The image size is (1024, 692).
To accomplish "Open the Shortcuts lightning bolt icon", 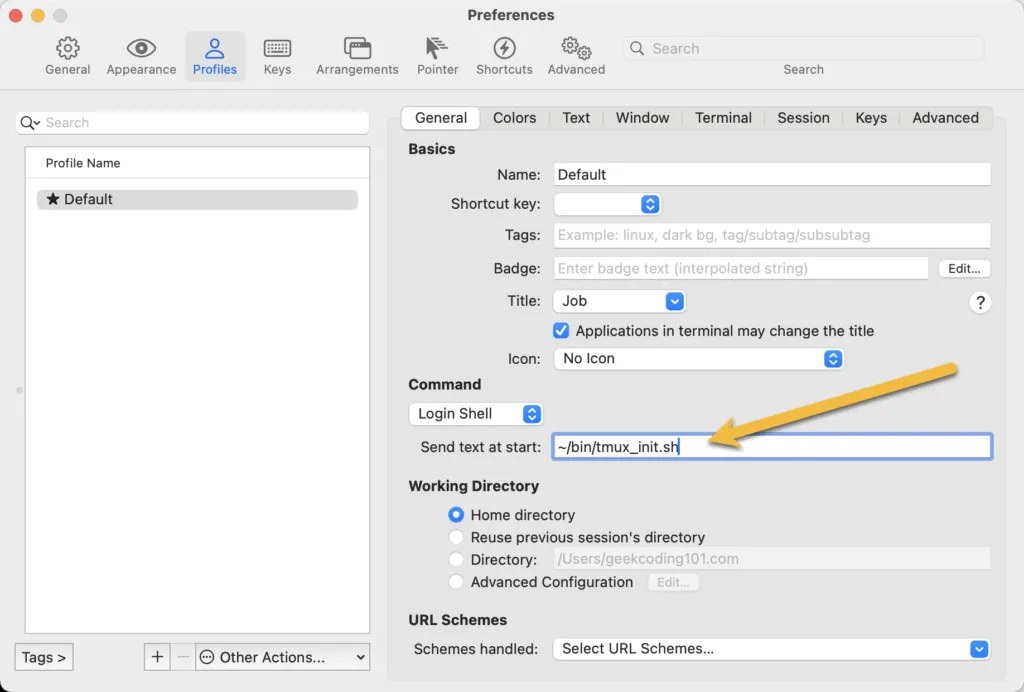I will pyautogui.click(x=504, y=49).
